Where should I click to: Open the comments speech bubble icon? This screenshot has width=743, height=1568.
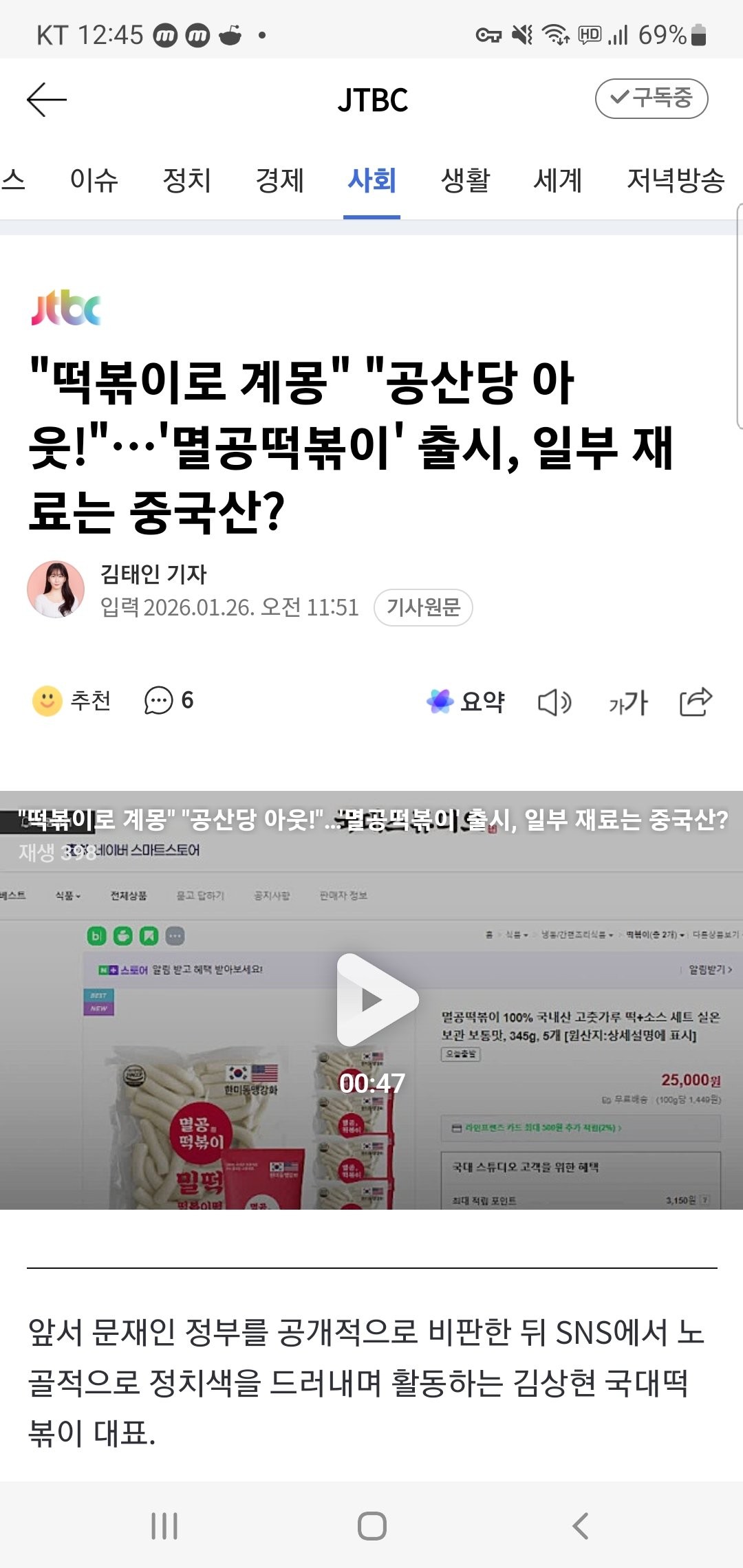point(158,701)
